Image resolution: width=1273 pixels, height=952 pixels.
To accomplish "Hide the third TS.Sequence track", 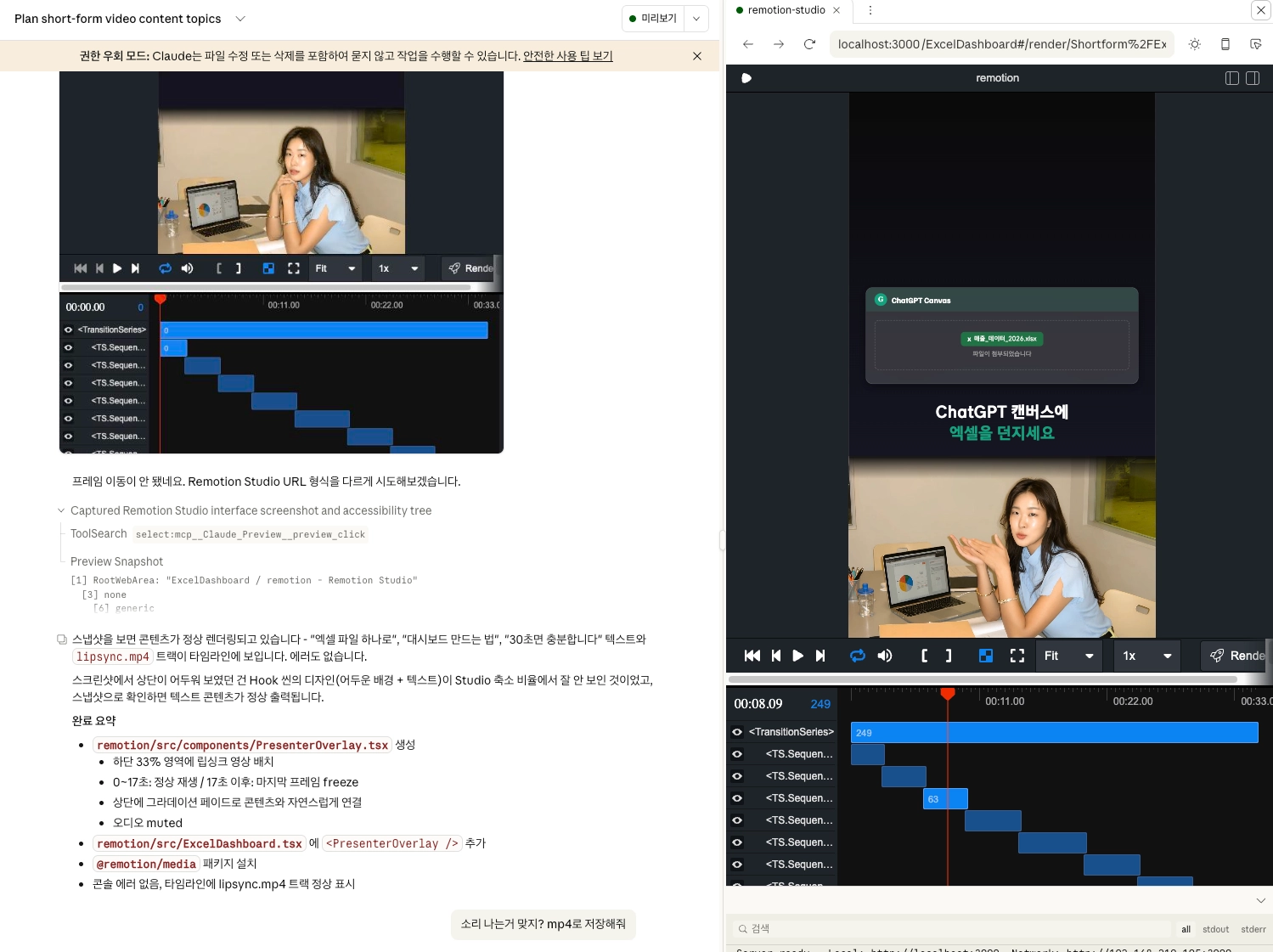I will 737,798.
